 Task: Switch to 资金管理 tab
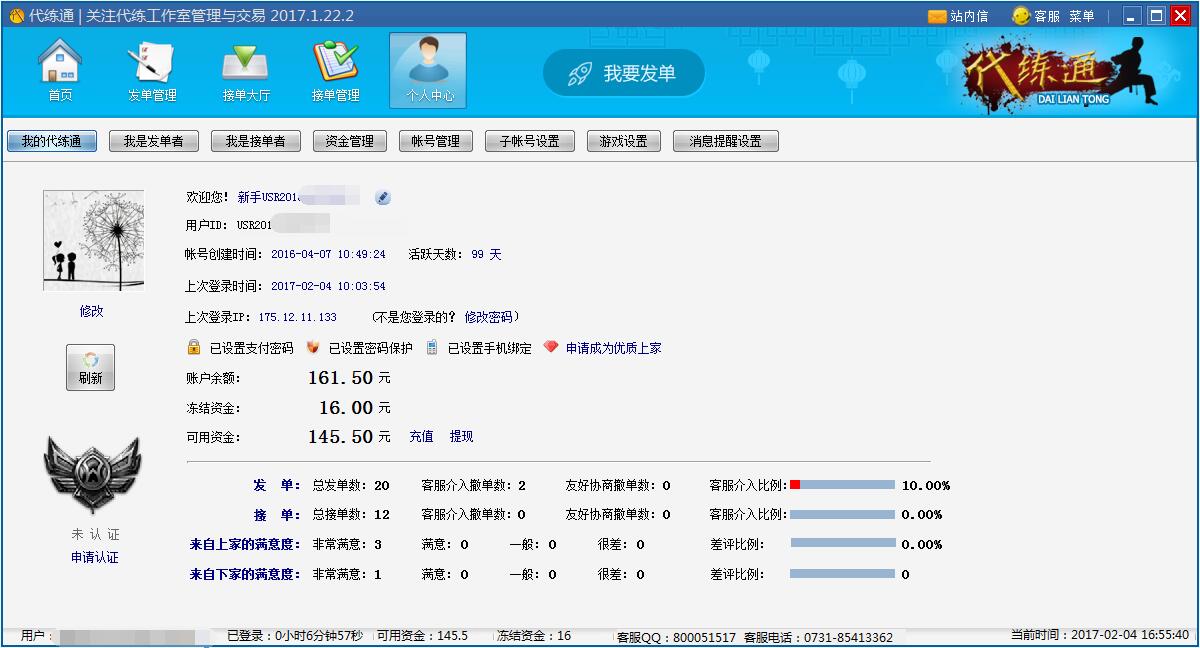[x=349, y=142]
